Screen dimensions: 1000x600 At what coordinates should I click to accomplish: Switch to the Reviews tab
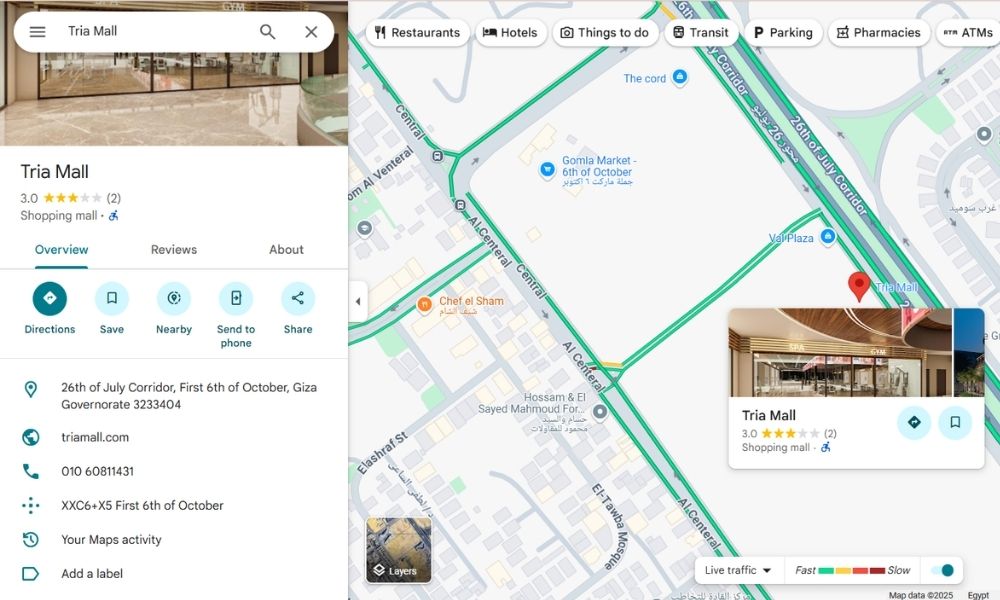(x=174, y=250)
